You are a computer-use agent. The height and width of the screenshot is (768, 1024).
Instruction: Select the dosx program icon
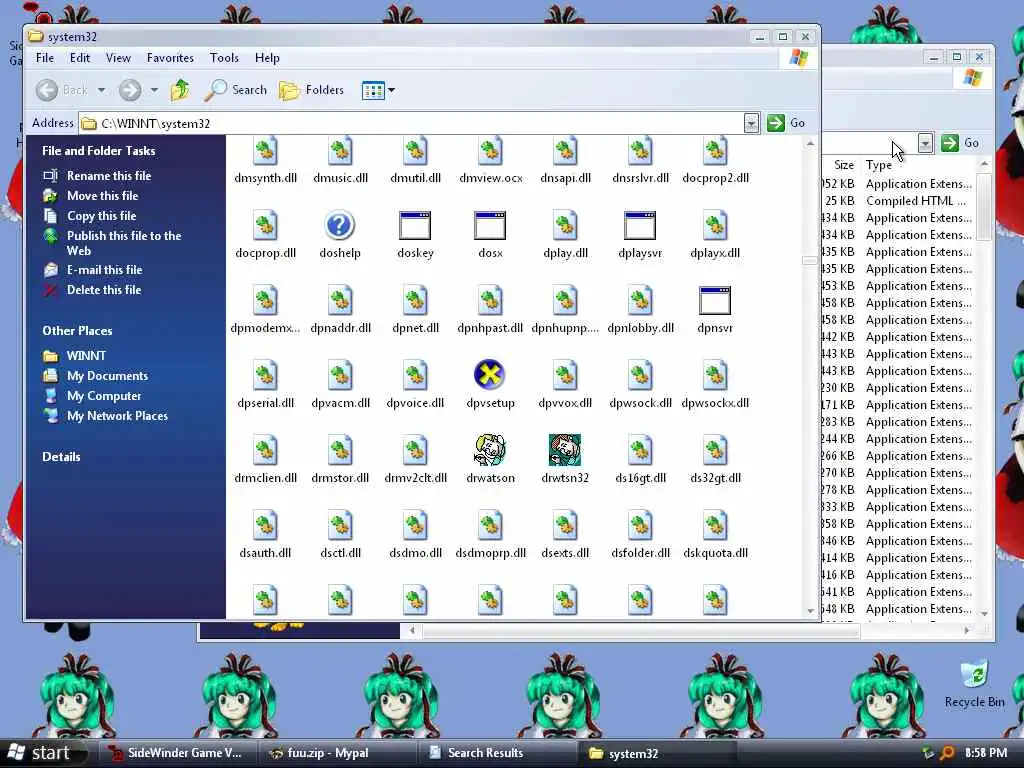(x=490, y=226)
